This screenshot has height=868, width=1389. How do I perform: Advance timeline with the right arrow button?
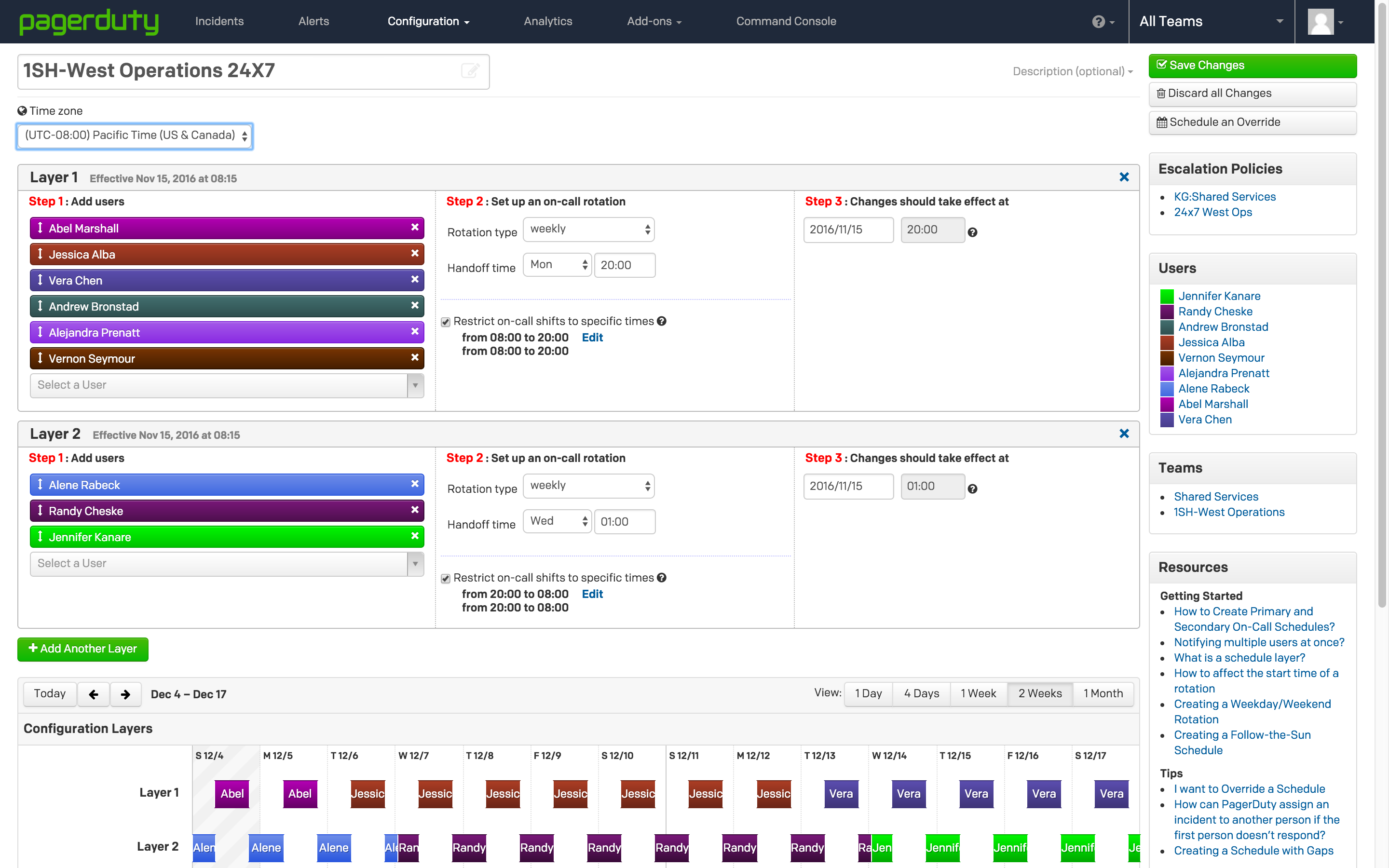point(126,694)
